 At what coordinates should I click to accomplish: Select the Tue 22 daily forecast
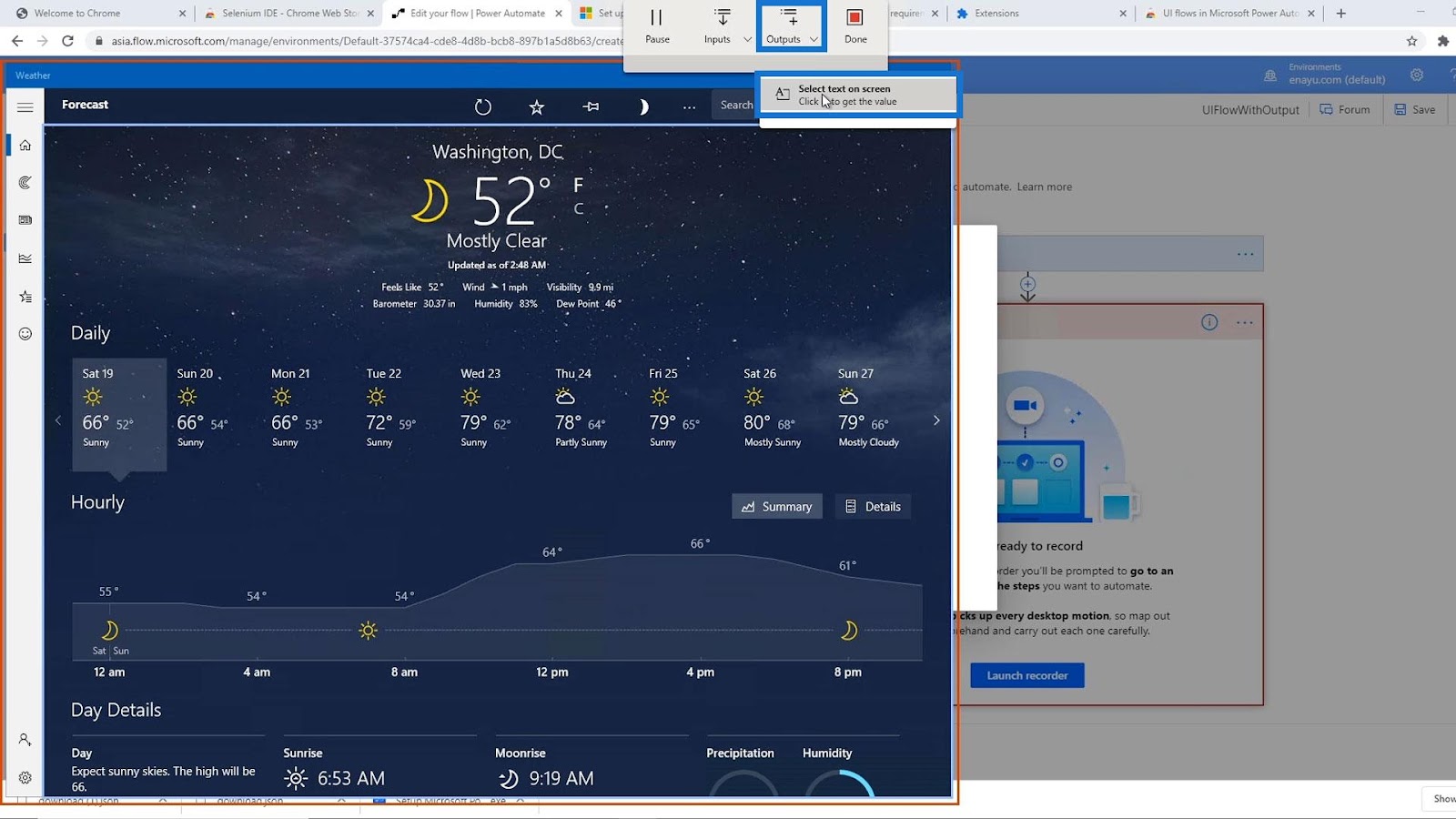403,414
